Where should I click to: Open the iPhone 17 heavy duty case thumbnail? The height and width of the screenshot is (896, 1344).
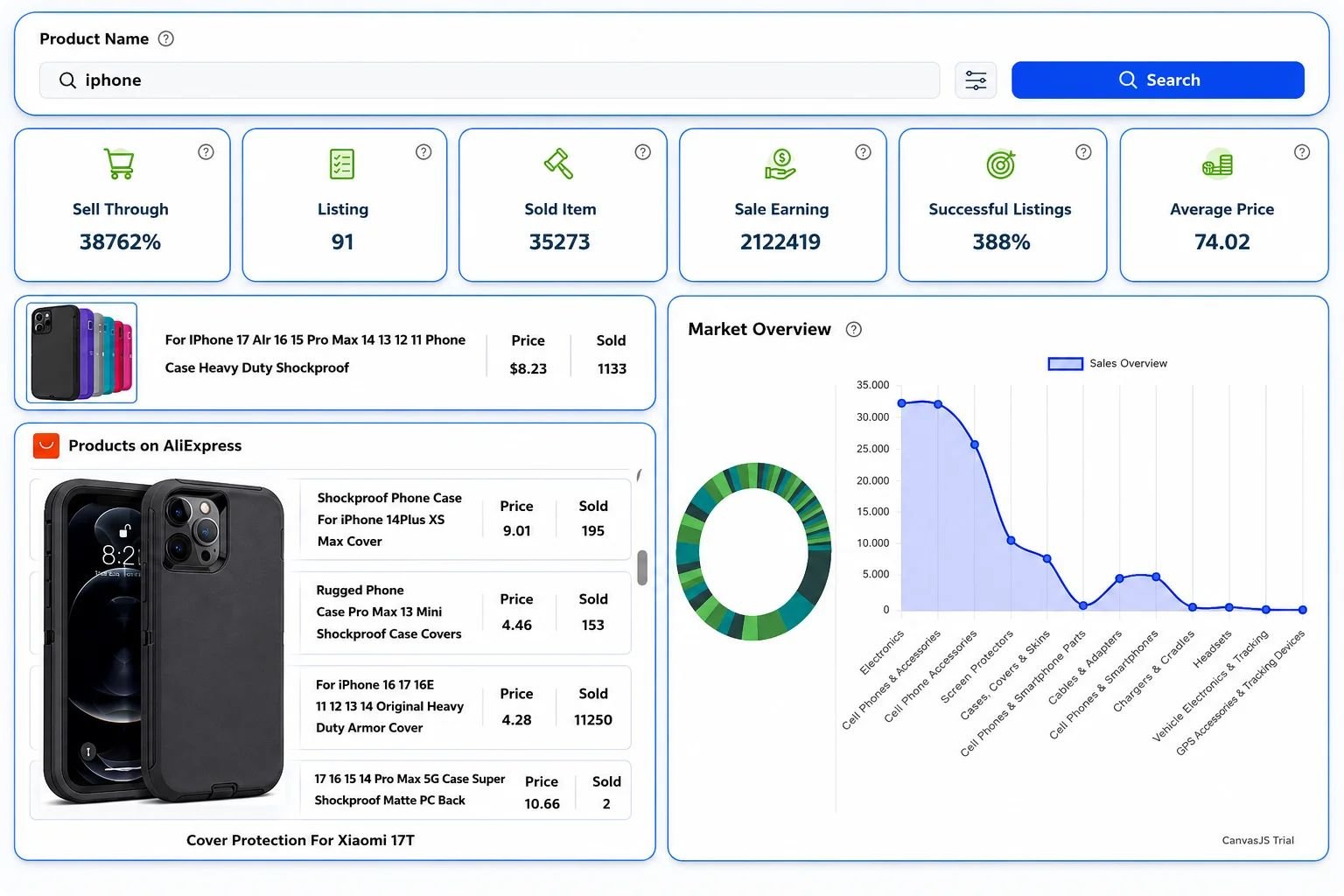[x=81, y=353]
